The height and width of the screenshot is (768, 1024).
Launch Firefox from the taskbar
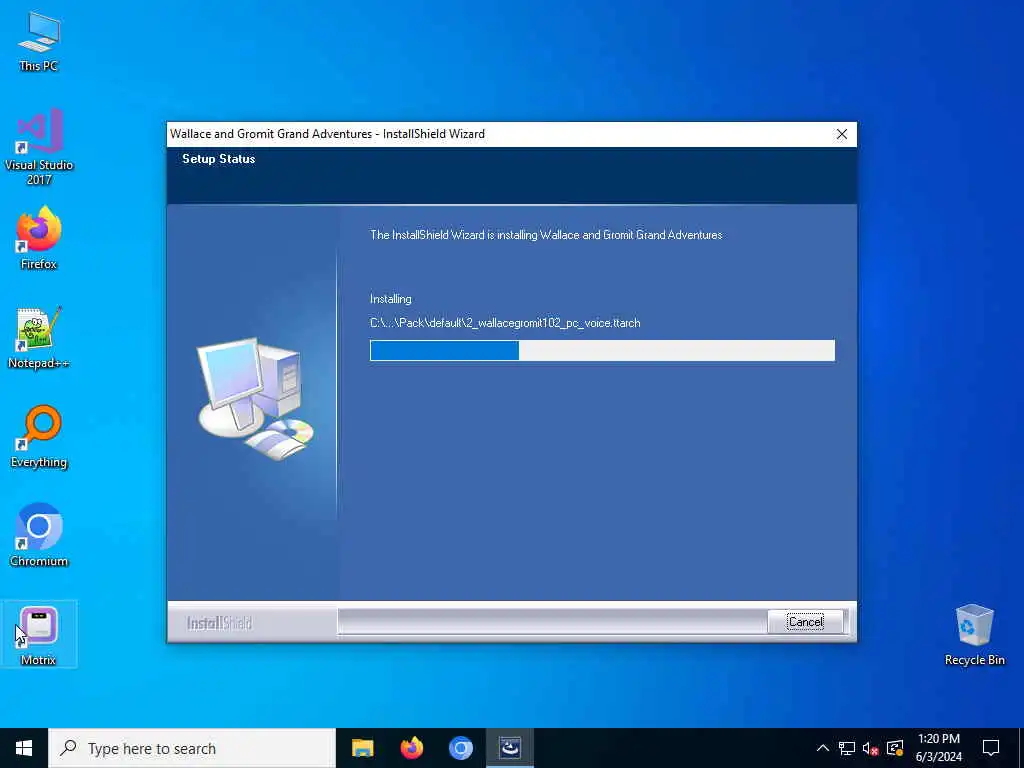[x=411, y=748]
